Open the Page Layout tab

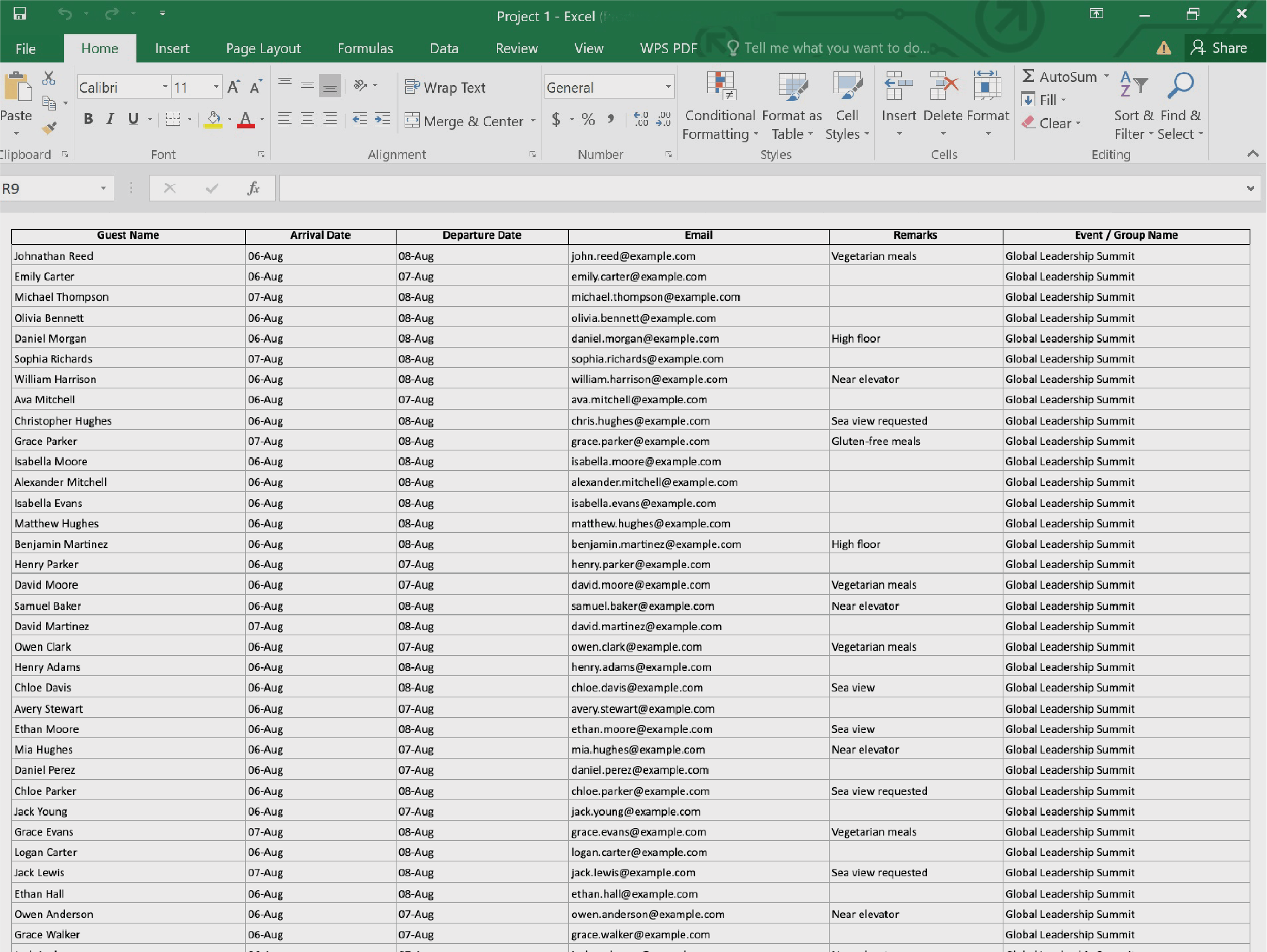263,48
